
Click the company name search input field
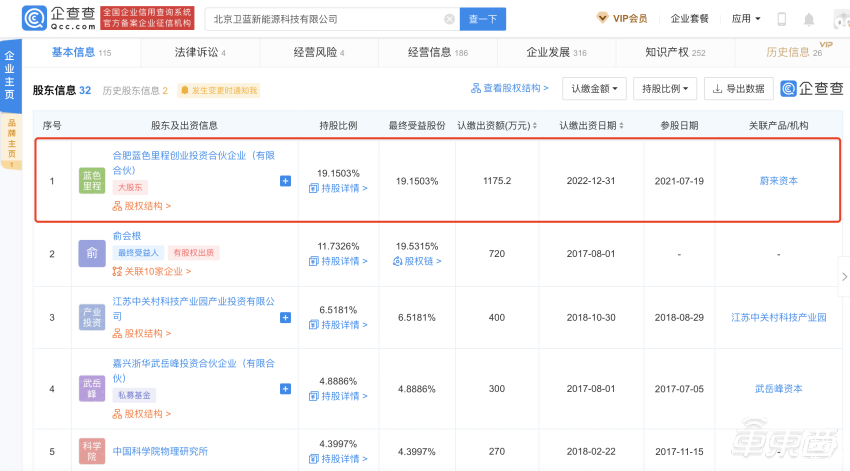coord(320,19)
